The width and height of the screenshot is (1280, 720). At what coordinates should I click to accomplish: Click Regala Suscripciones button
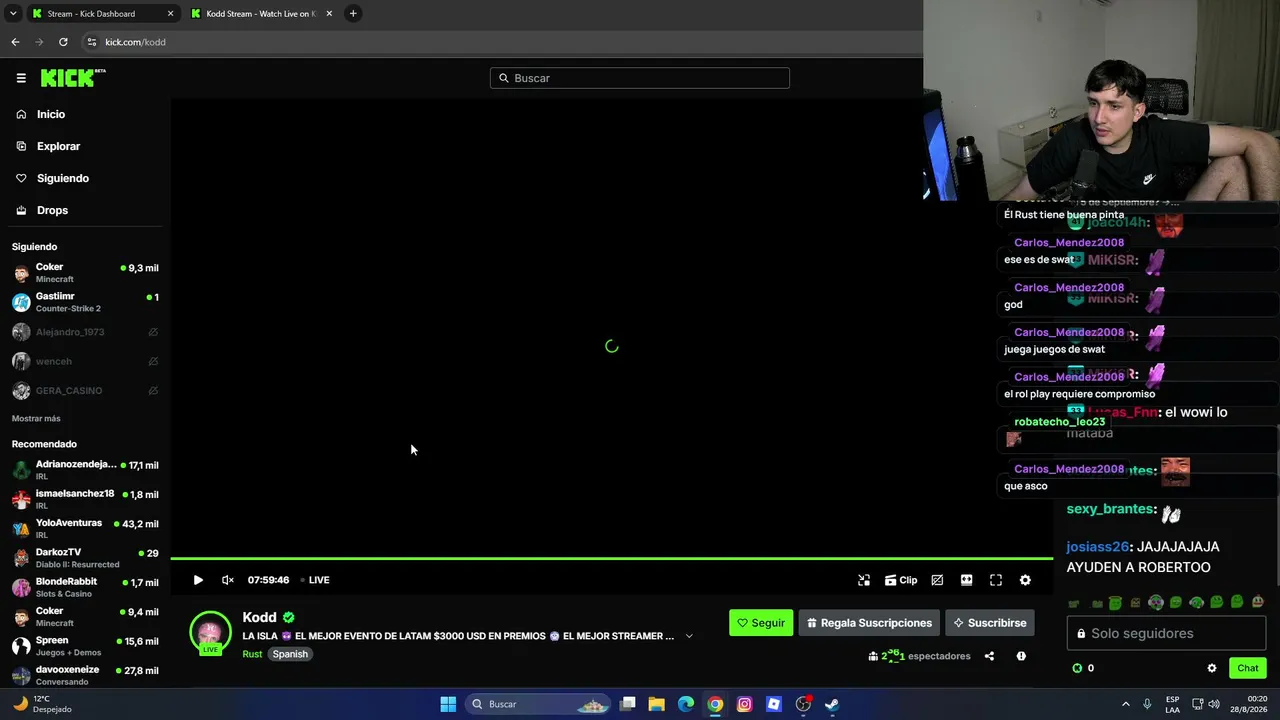pyautogui.click(x=869, y=623)
